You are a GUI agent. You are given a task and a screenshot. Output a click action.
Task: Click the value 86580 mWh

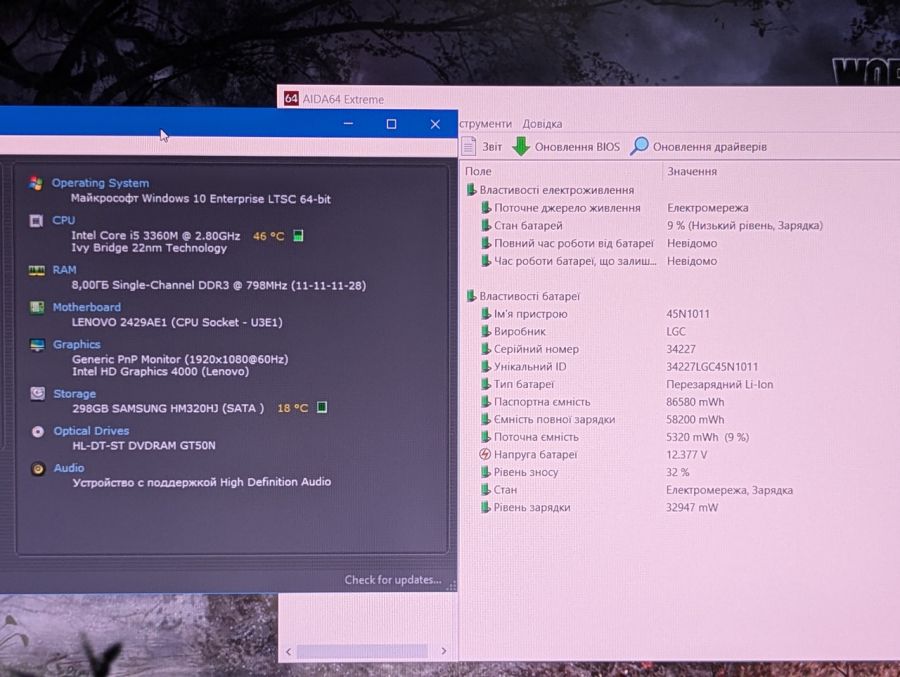coord(695,402)
